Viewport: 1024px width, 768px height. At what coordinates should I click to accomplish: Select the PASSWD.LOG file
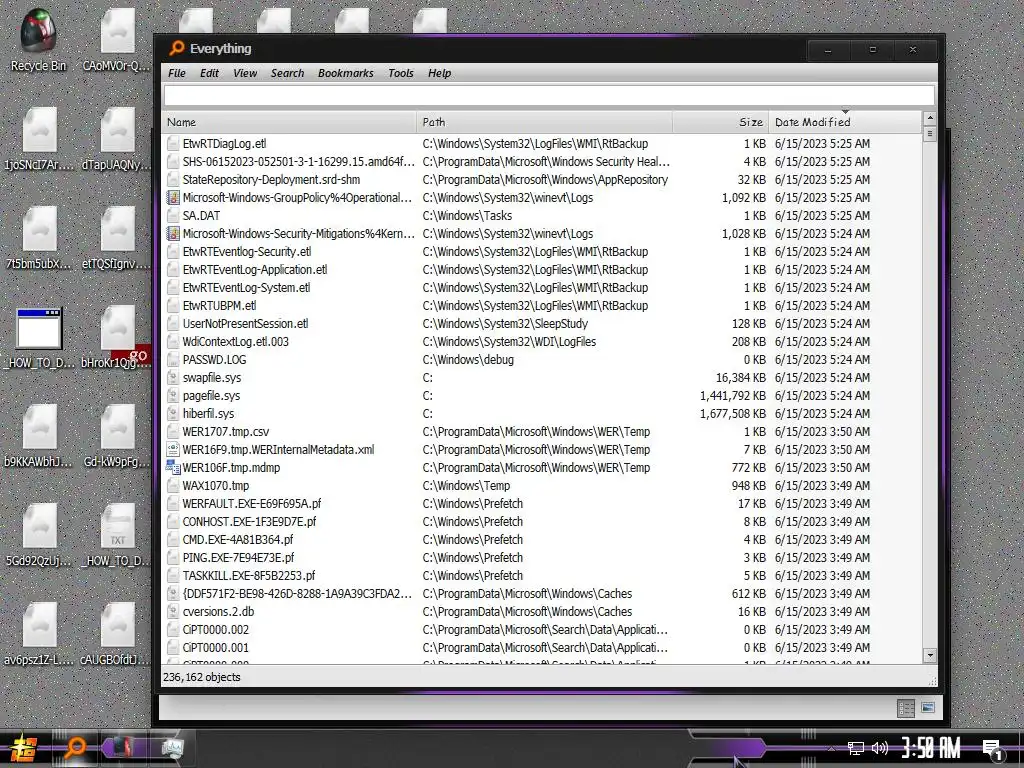541,360
